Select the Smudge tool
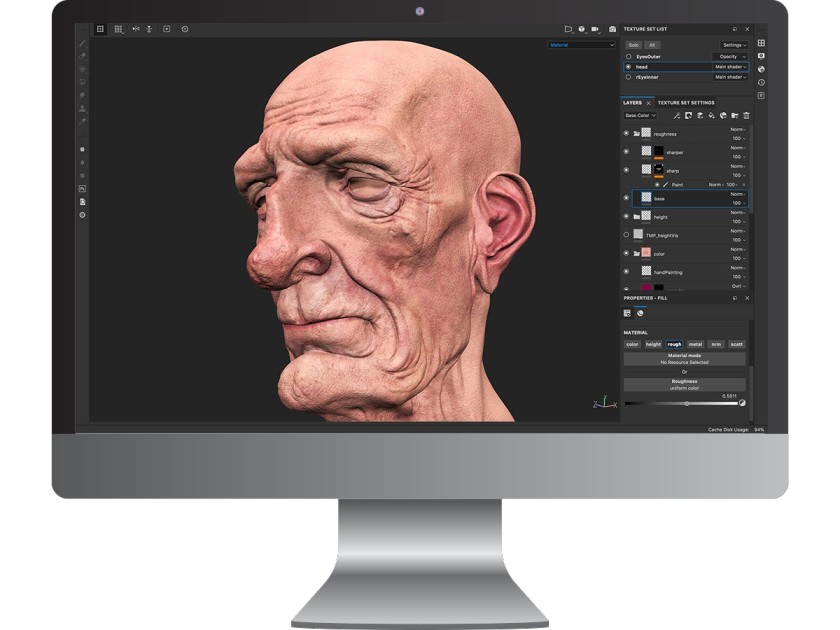This screenshot has width=840, height=630. pyautogui.click(x=82, y=95)
